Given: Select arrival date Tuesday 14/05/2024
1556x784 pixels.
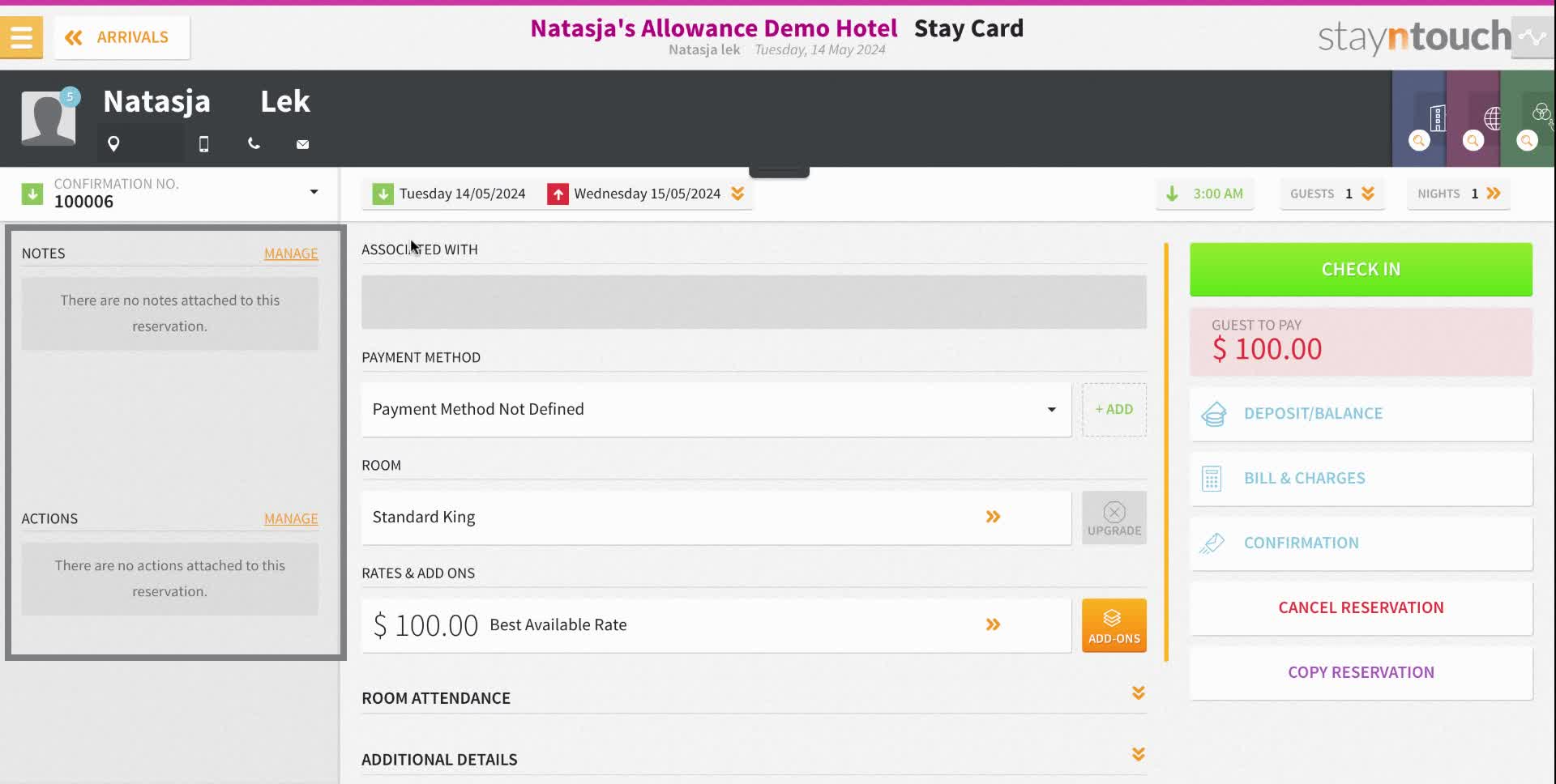Looking at the screenshot, I should pos(462,194).
